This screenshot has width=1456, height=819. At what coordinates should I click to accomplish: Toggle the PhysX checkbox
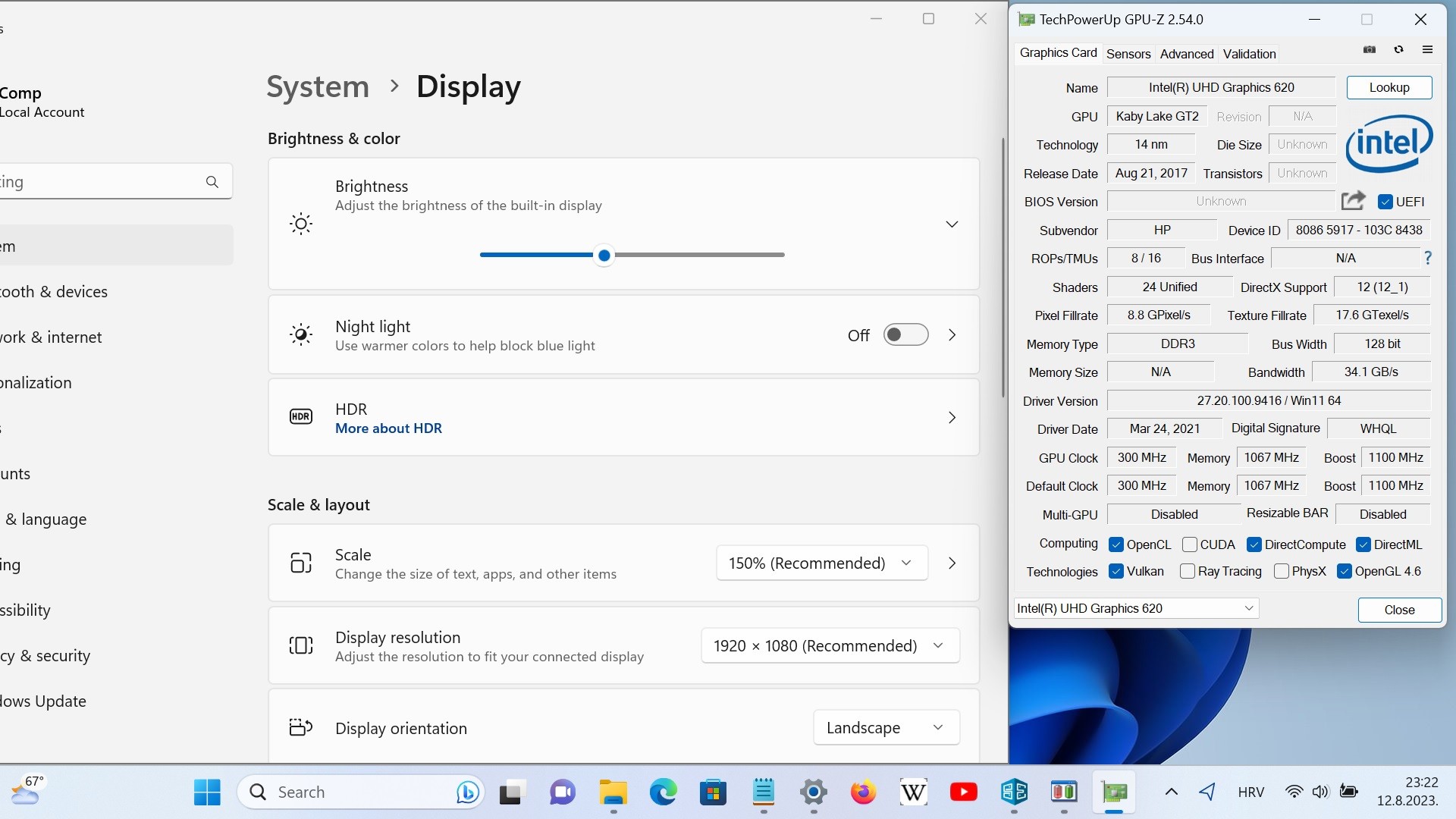click(1282, 571)
